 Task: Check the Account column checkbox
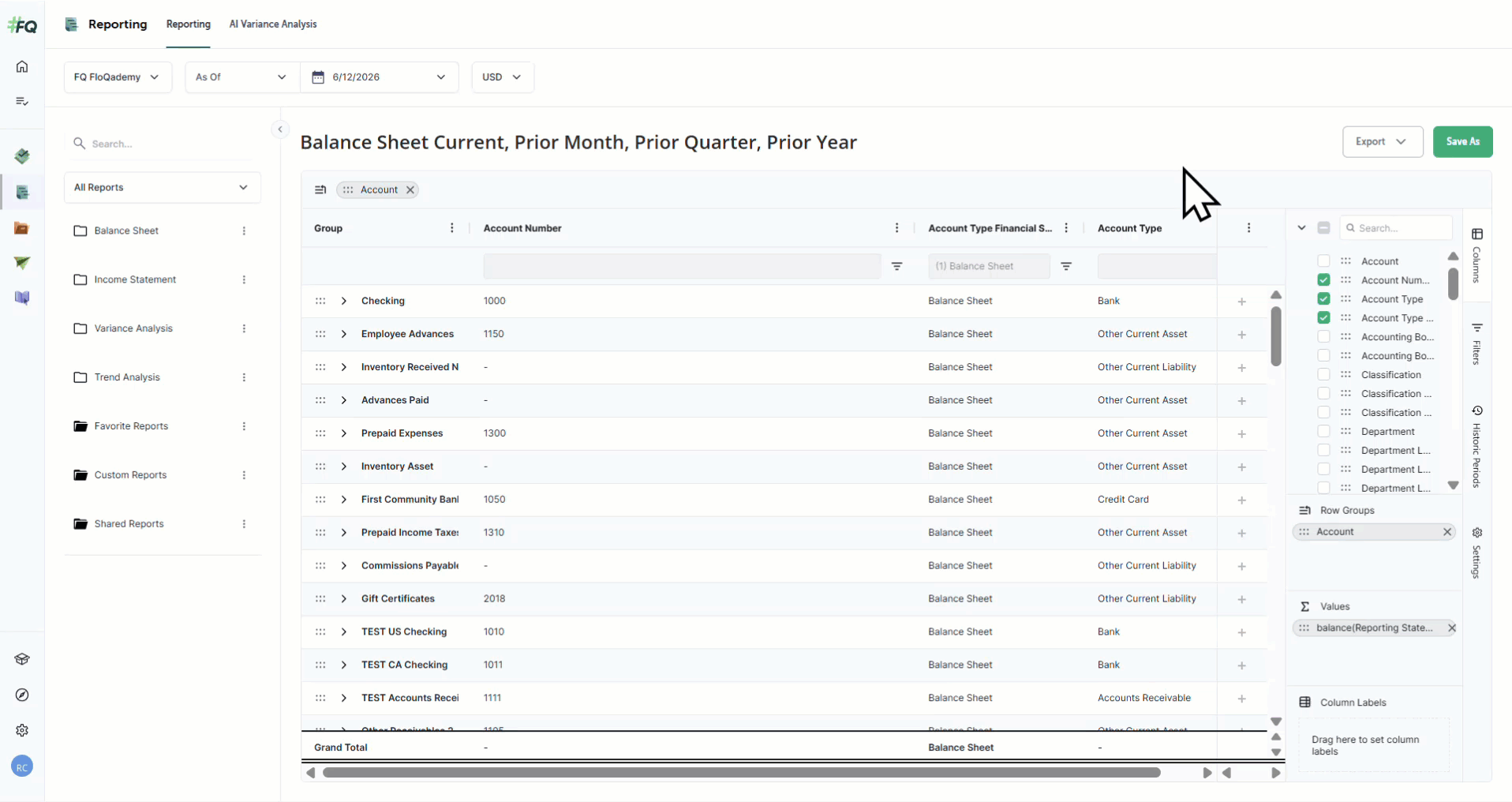[1324, 261]
